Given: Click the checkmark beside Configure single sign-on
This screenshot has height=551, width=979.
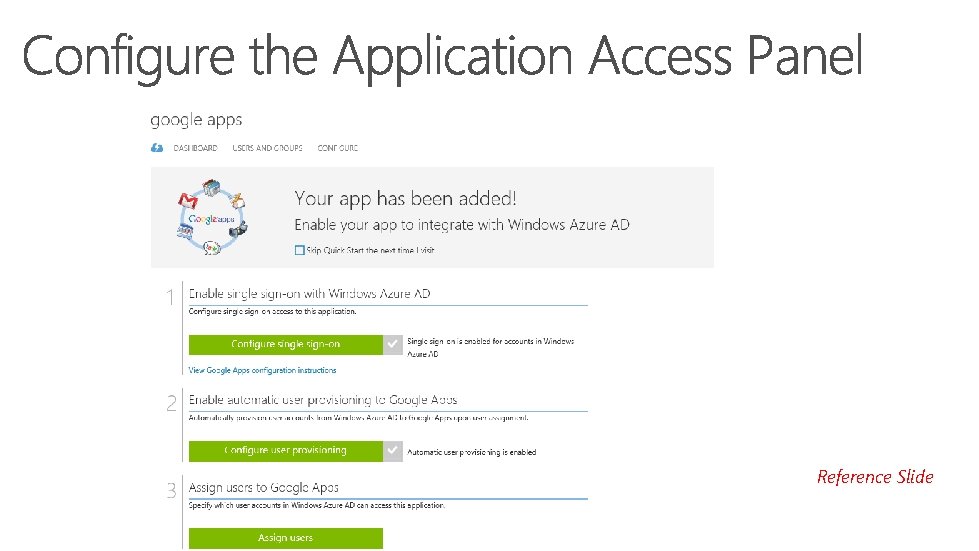Looking at the screenshot, I should (x=393, y=344).
